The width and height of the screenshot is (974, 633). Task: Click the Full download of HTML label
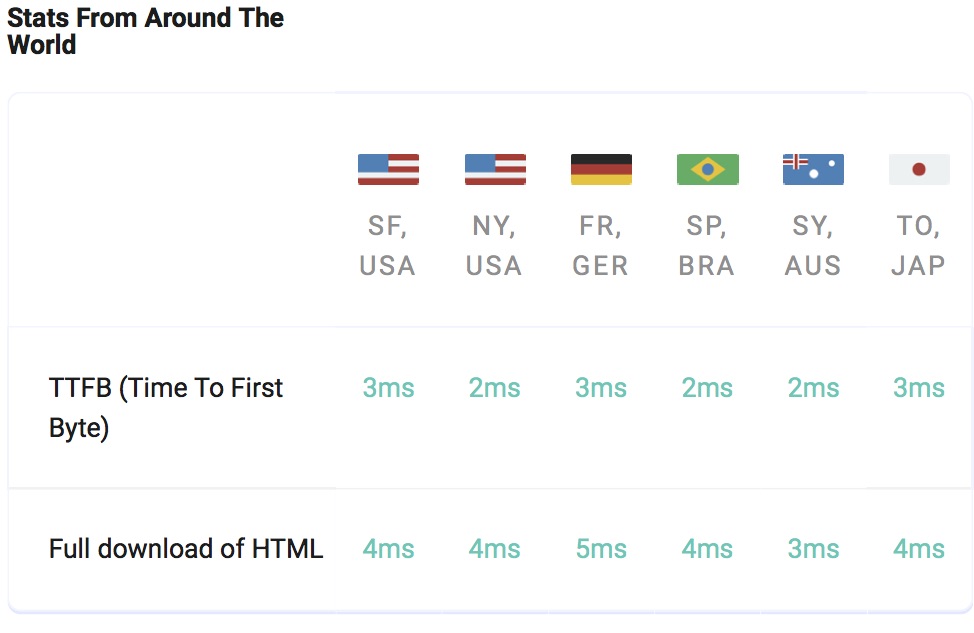[186, 548]
